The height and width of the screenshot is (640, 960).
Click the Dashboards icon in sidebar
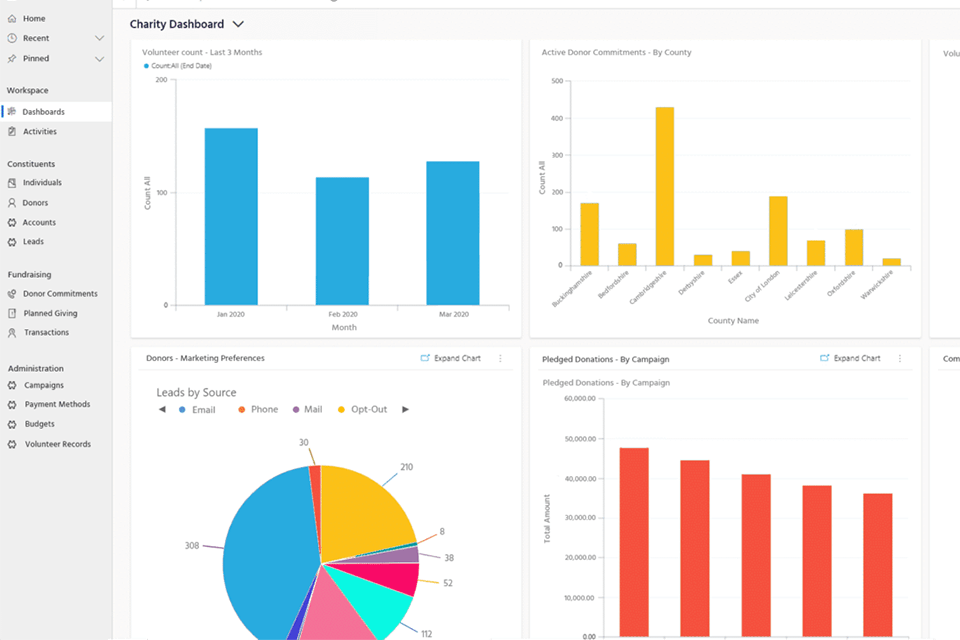pos(12,112)
